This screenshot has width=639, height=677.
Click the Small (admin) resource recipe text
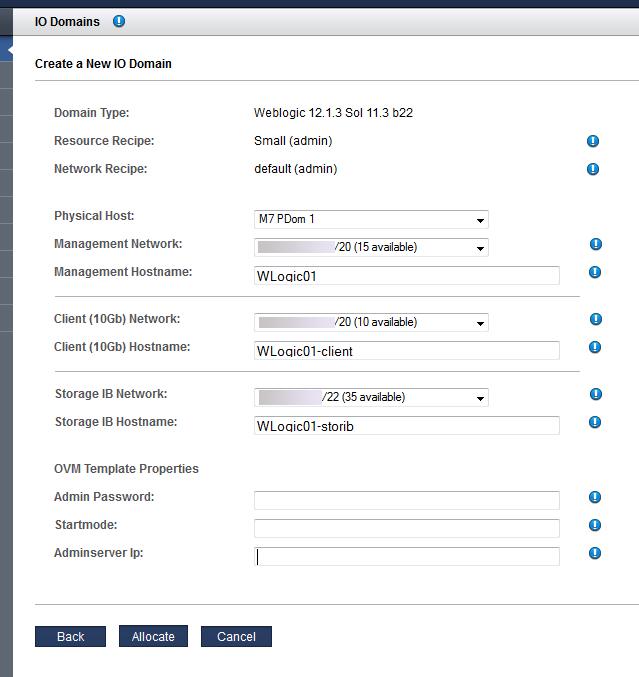[x=293, y=141]
